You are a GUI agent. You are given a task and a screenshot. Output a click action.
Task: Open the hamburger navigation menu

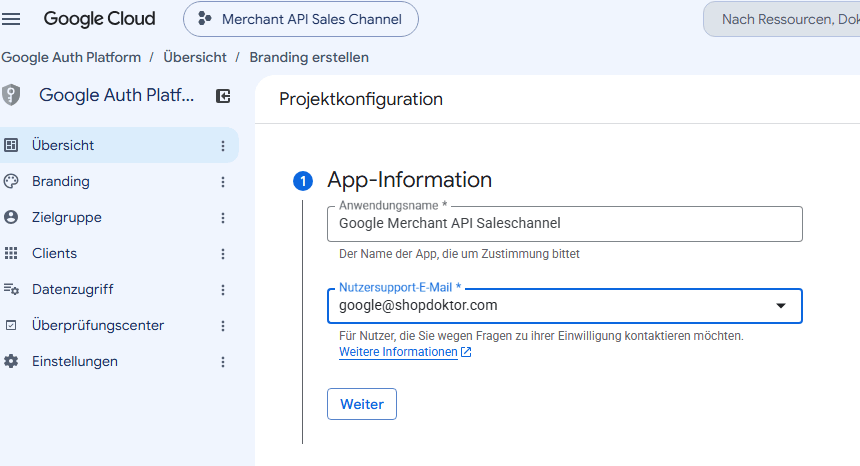[x=11, y=19]
